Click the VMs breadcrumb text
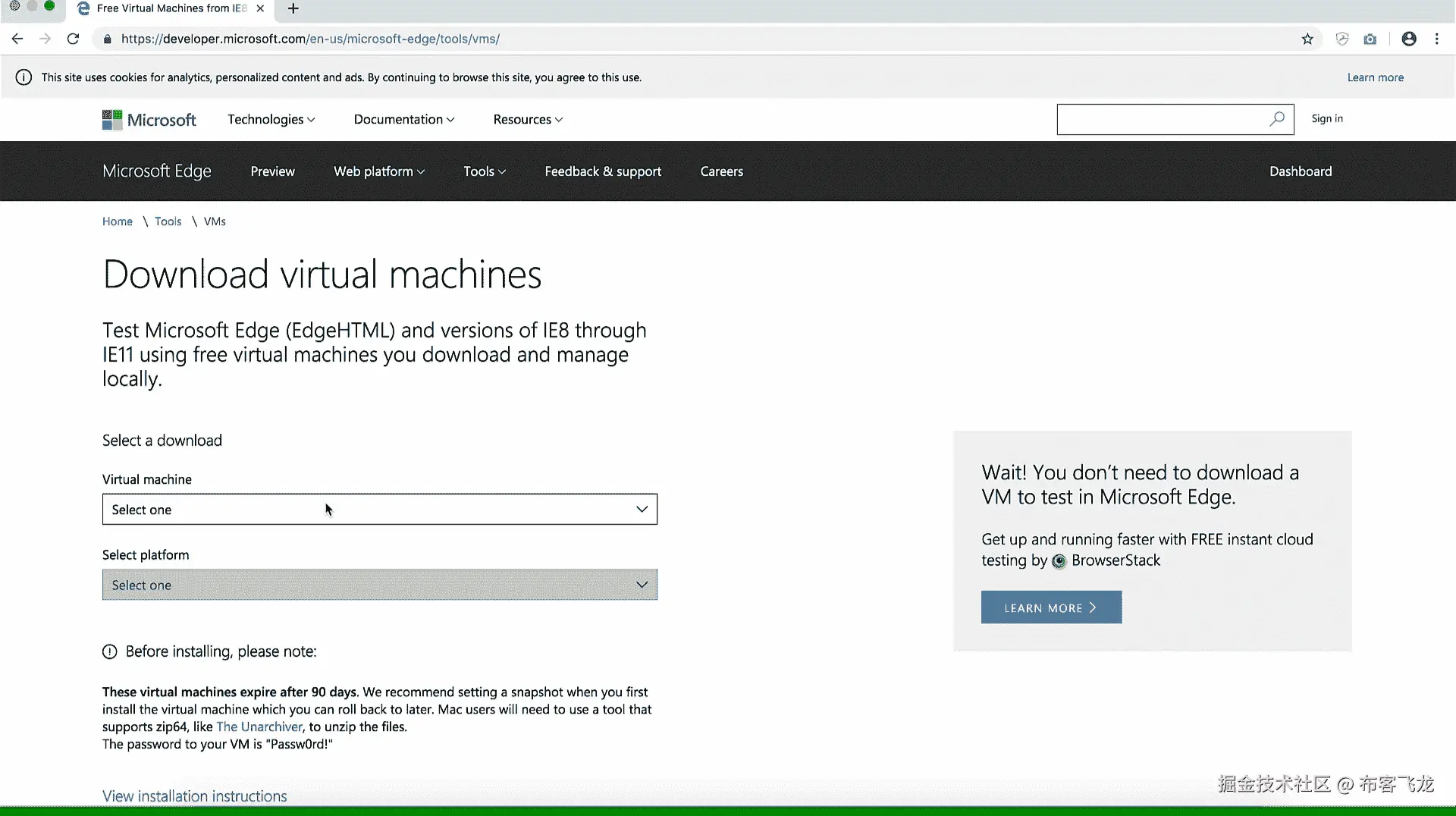 click(215, 221)
